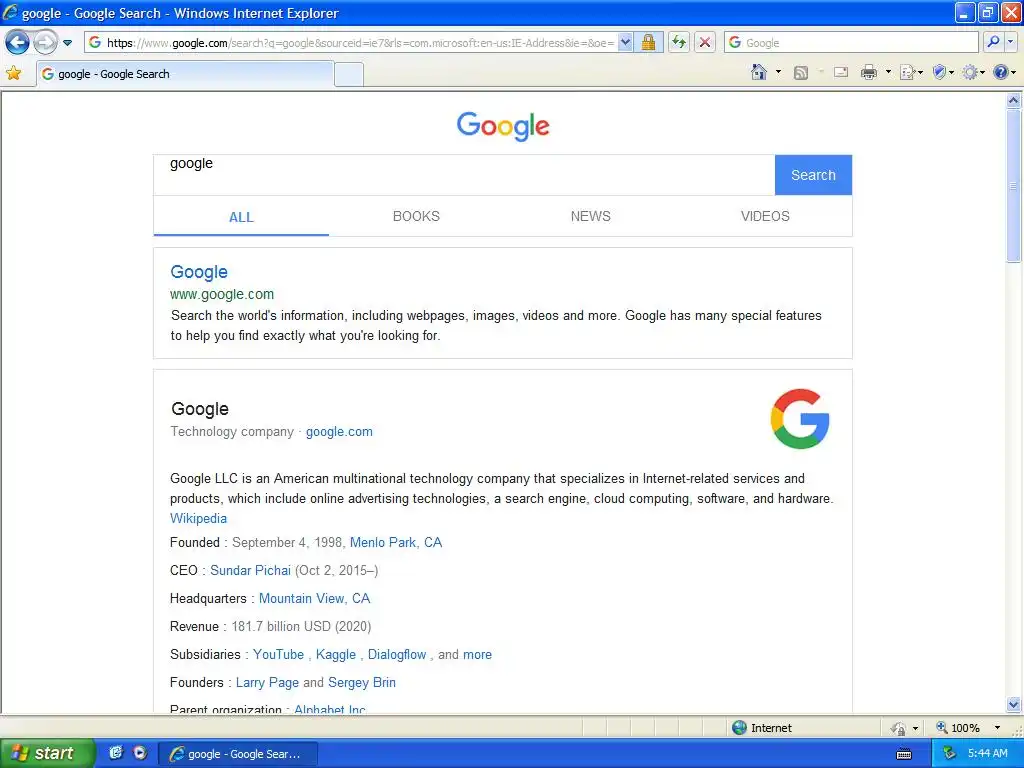Click the Show Desktop quick launch icon
1024x768 pixels.
[116, 753]
